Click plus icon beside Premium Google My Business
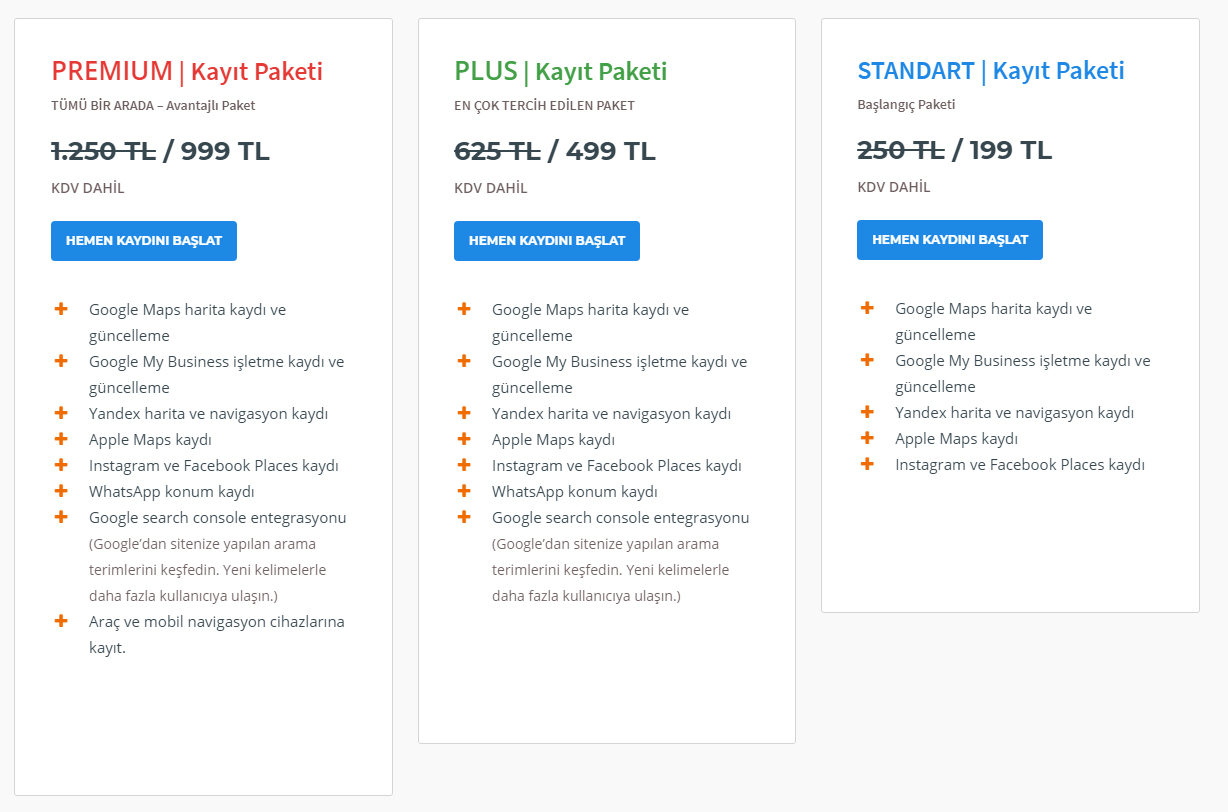Viewport: 1228px width, 812px height. 61,361
